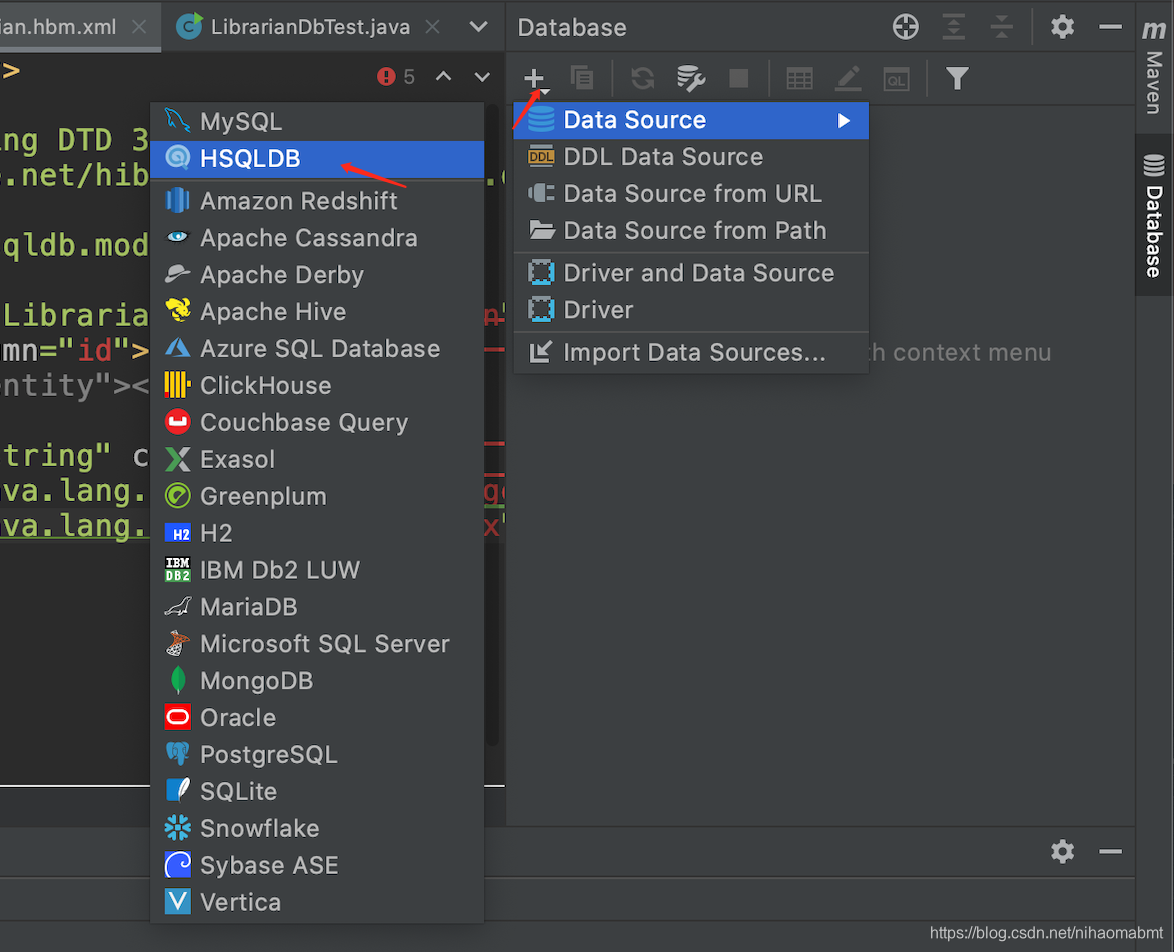The height and width of the screenshot is (952, 1174).
Task: Open the query console QL icon
Action: (x=896, y=79)
